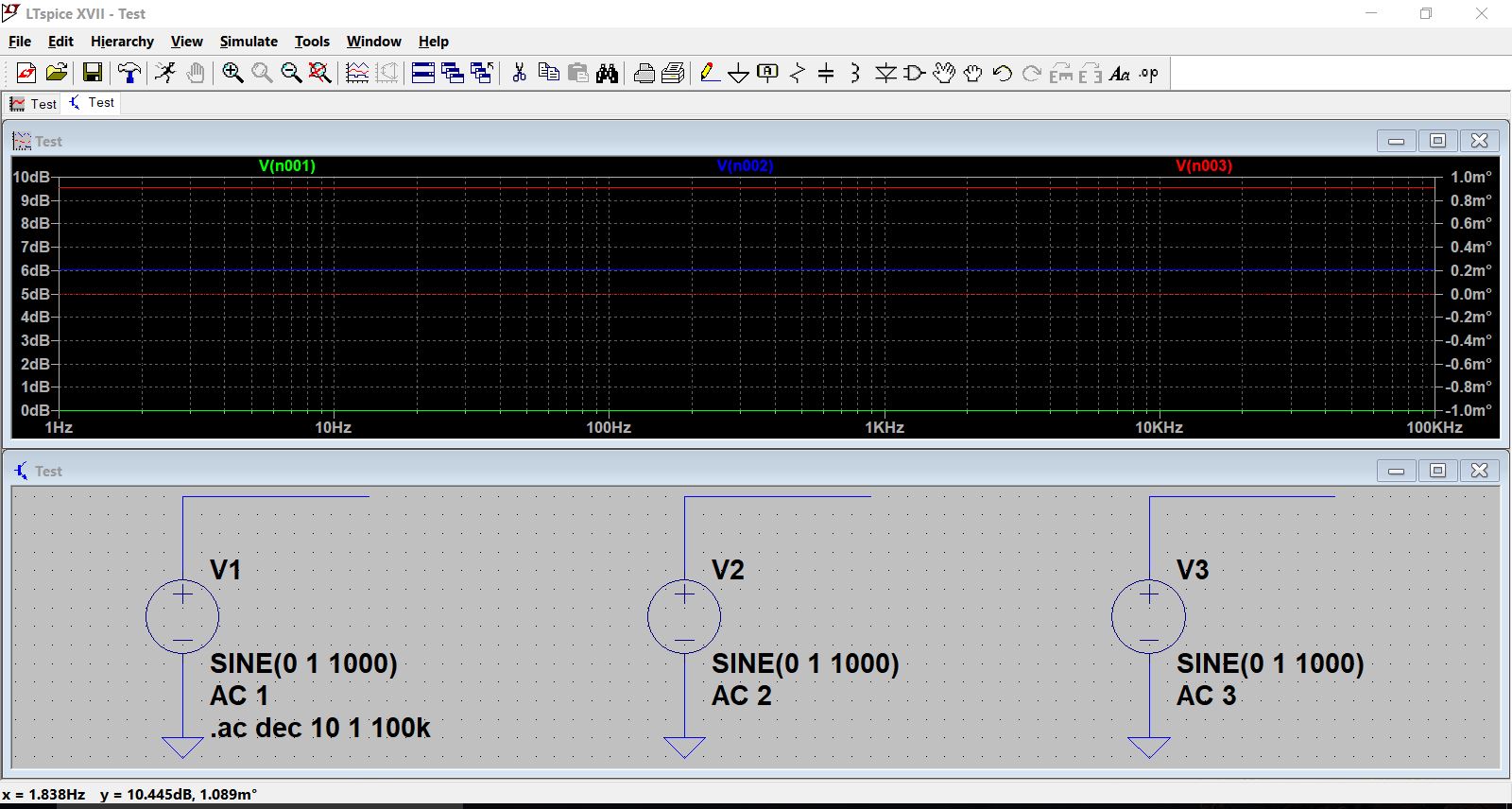The image size is (1512, 809).
Task: Place a Ground symbol from toolbar
Action: 739,74
